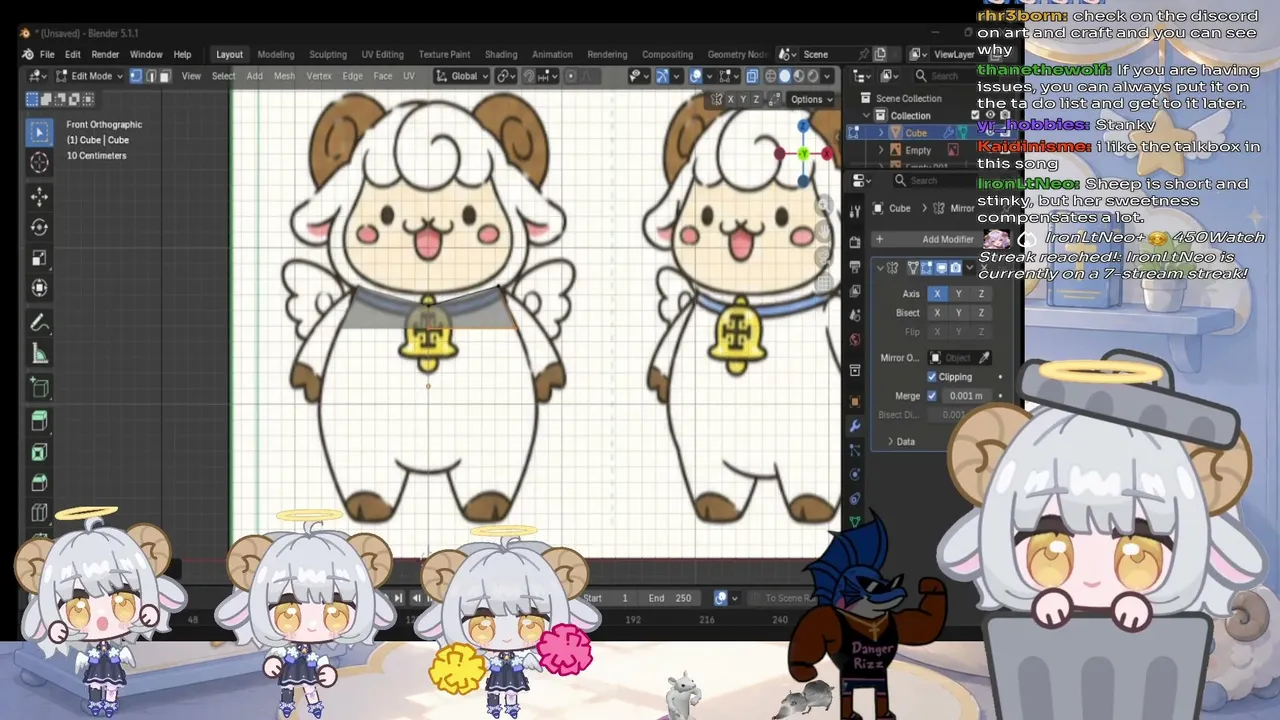Activate the Transform tool

tap(40, 288)
